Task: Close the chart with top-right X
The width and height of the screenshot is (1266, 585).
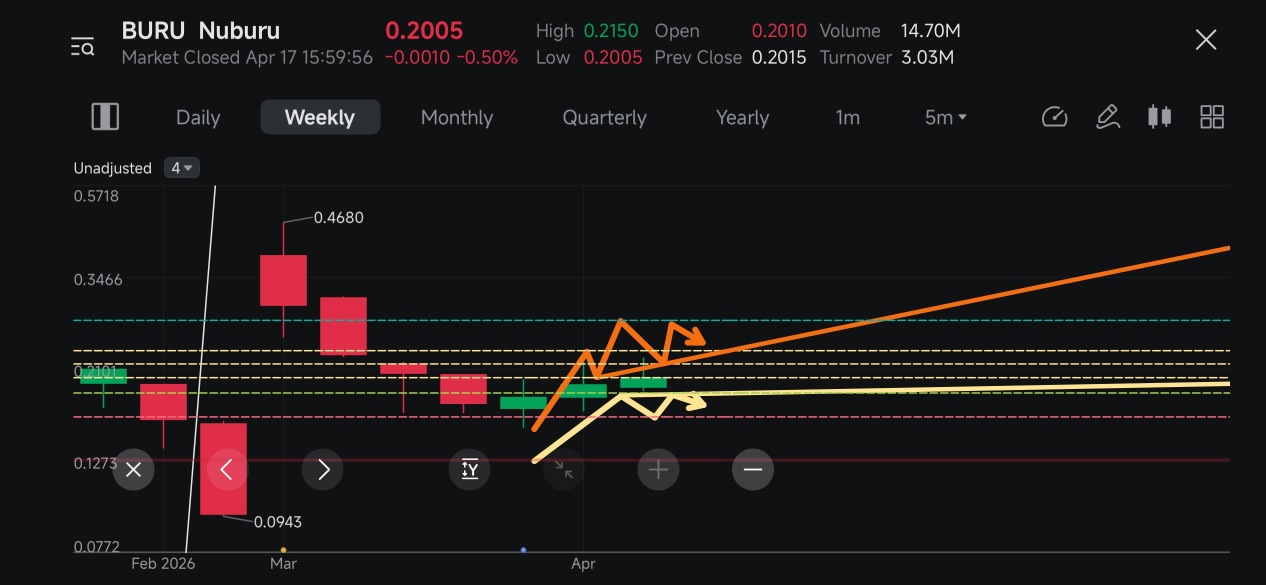Action: 1206,40
